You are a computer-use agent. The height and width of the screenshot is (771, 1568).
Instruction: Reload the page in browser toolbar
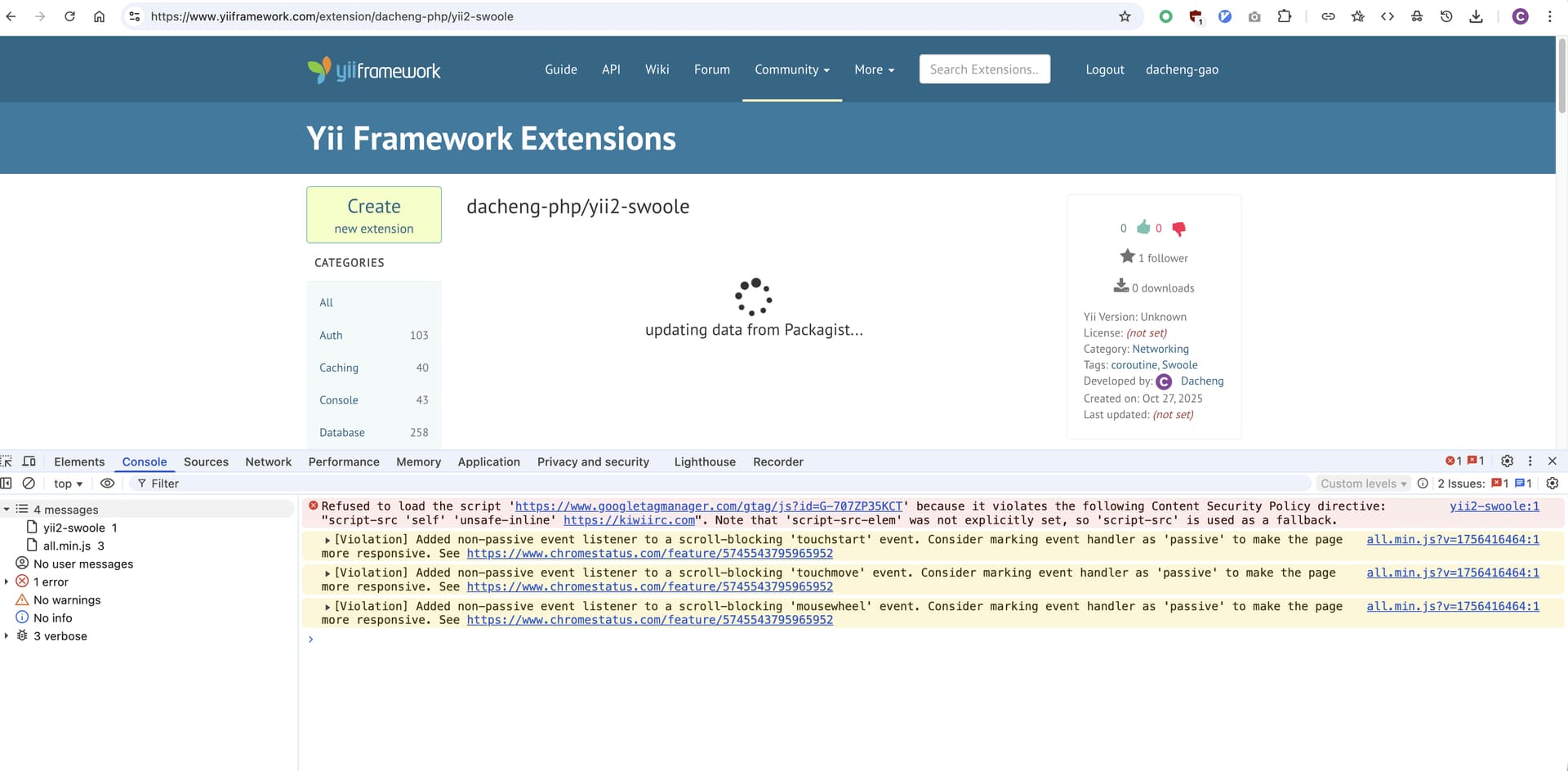(69, 16)
